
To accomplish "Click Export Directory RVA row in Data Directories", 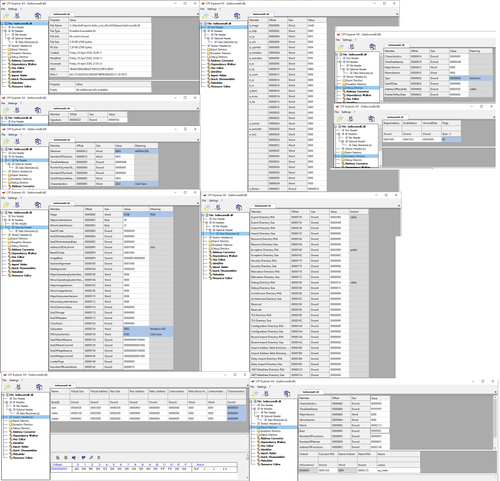I will click(309, 217).
